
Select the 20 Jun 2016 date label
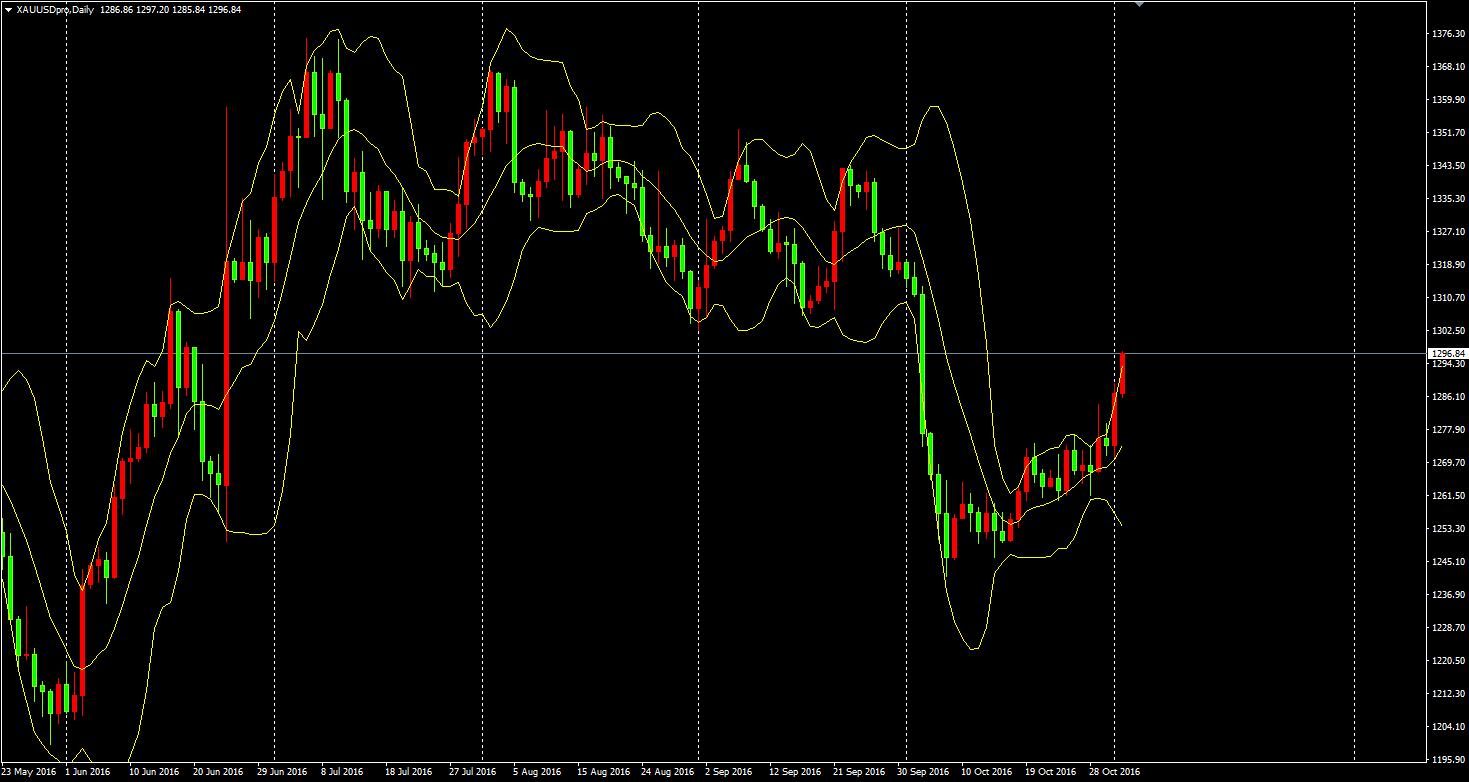pyautogui.click(x=217, y=772)
